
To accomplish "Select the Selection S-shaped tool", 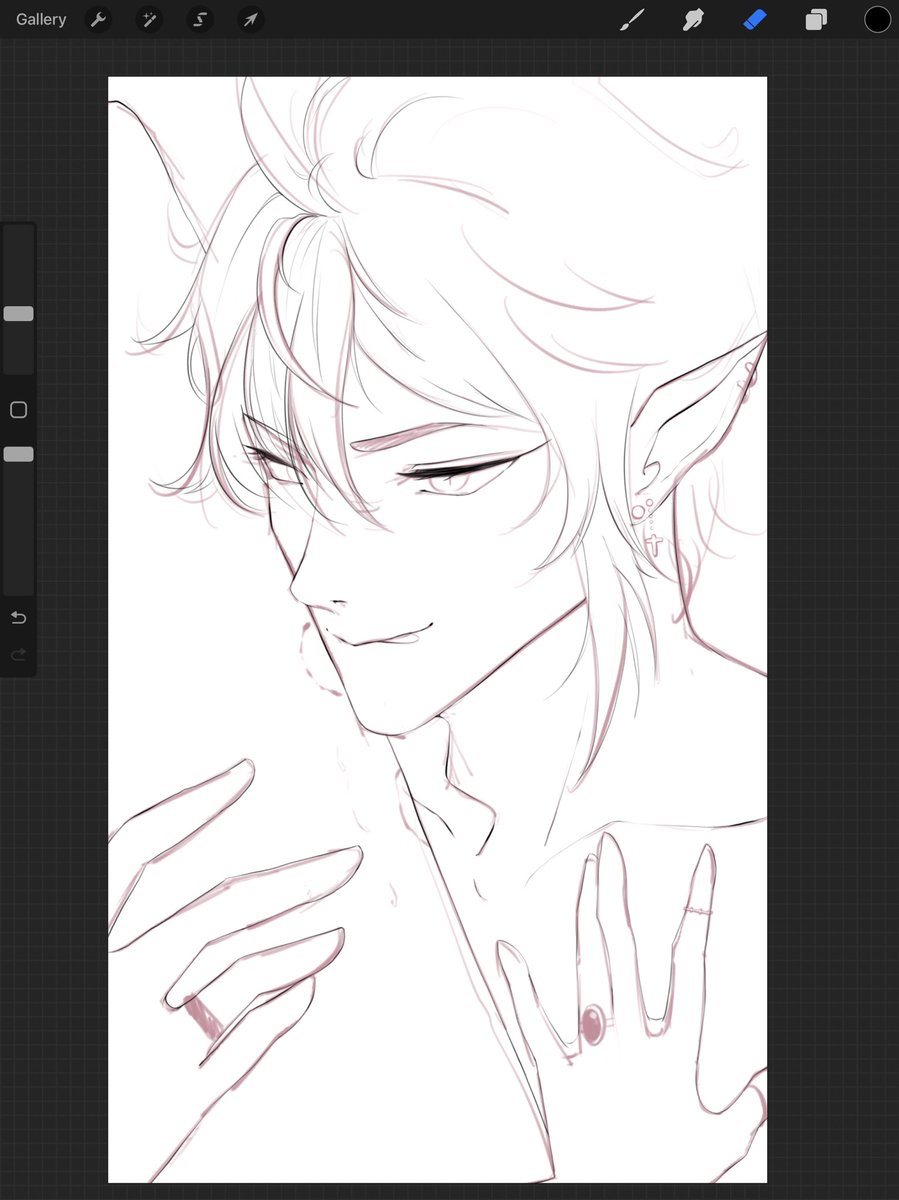I will point(200,19).
